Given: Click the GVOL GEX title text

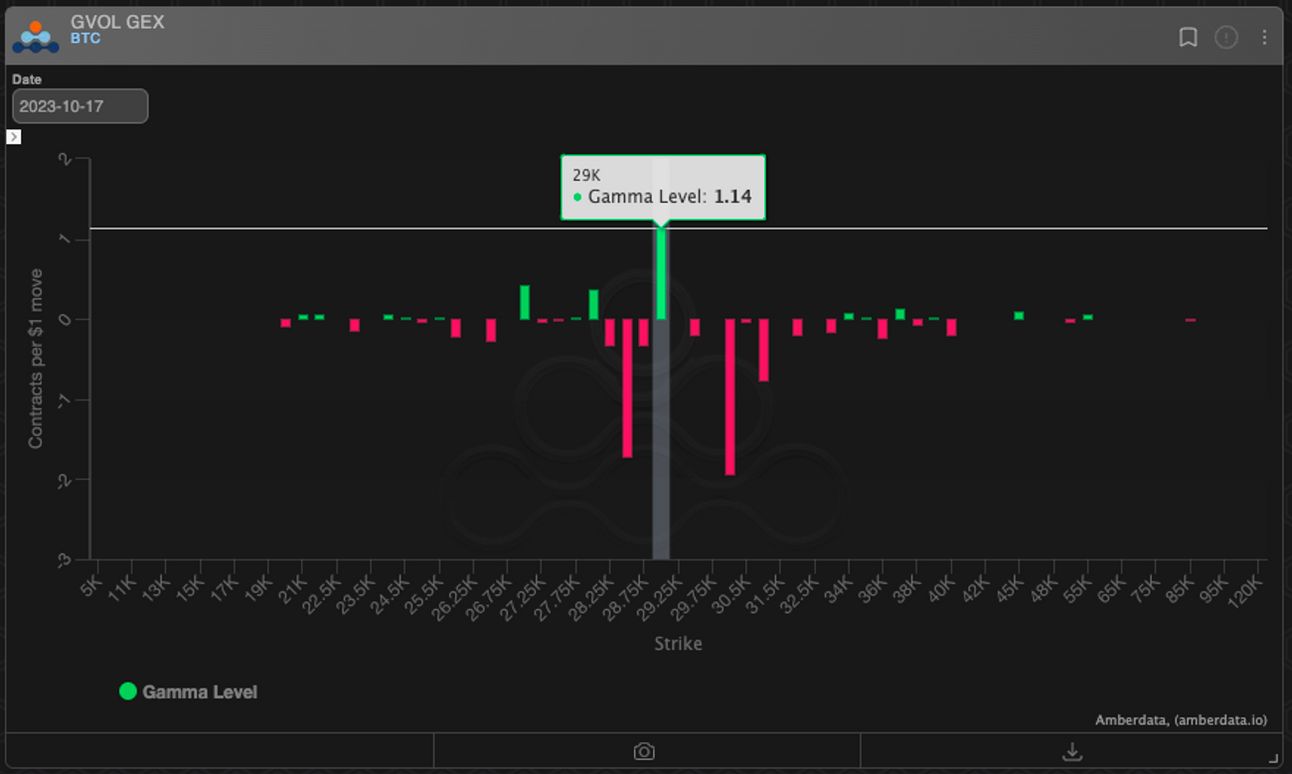Looking at the screenshot, I should 117,22.
